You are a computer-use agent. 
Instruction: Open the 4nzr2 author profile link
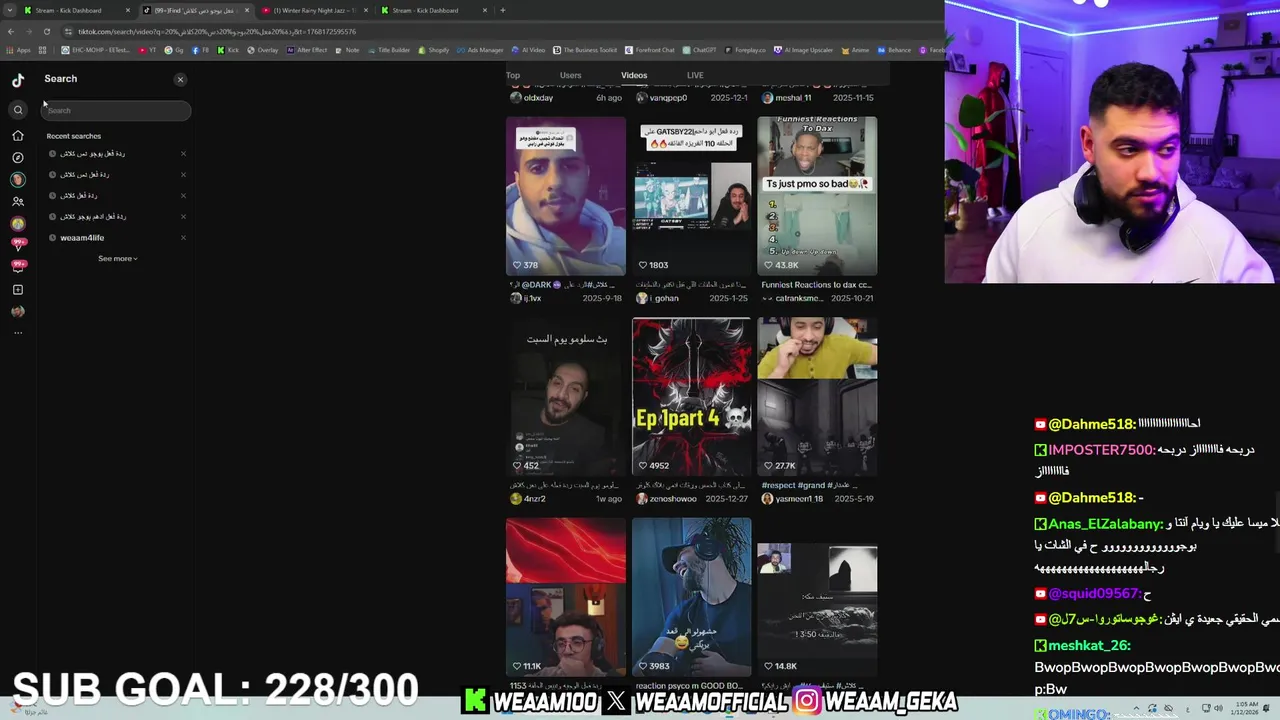tap(528, 499)
